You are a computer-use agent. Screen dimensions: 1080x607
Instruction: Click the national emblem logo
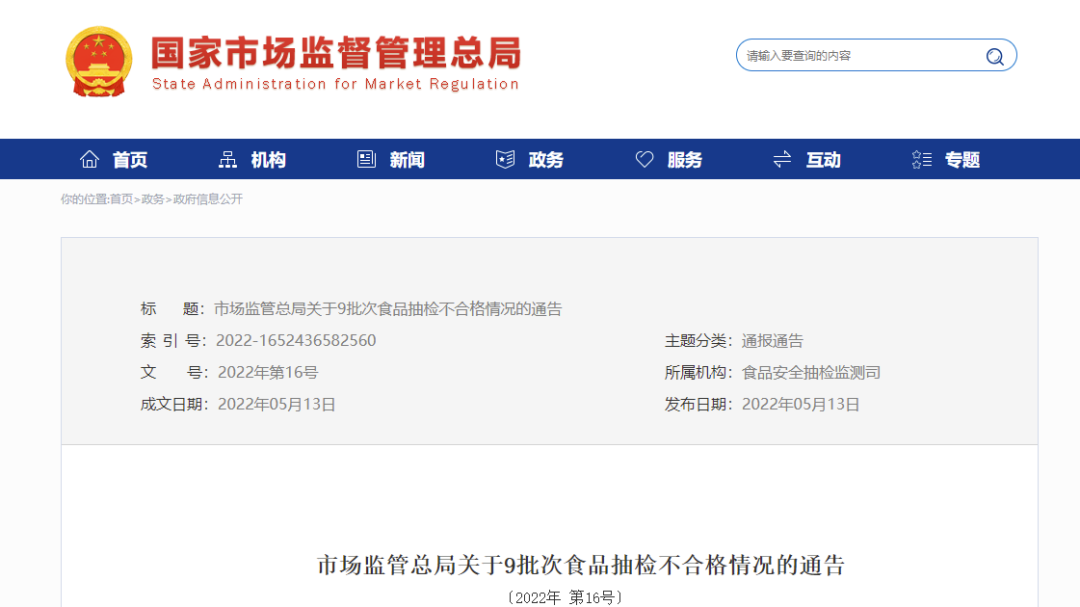point(98,61)
